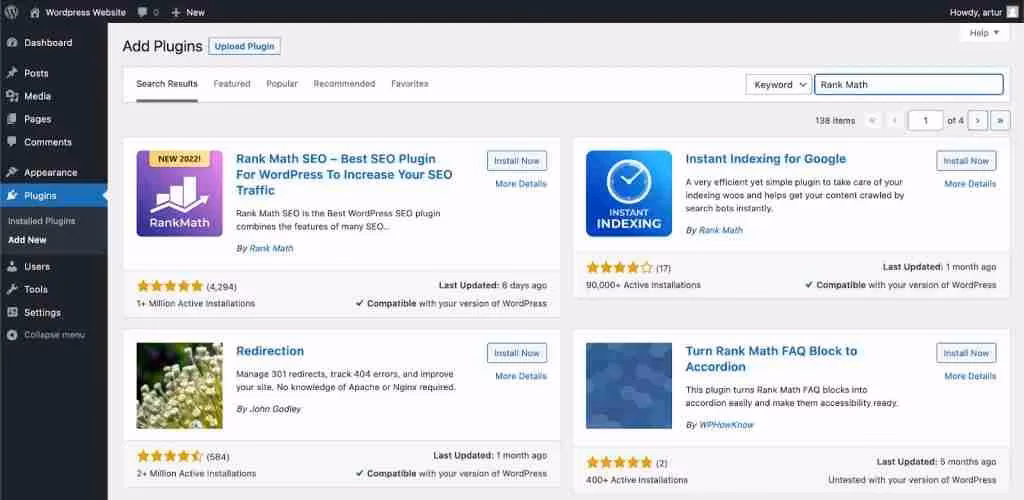Go to the next results page
1024x500 pixels.
pyautogui.click(x=978, y=120)
